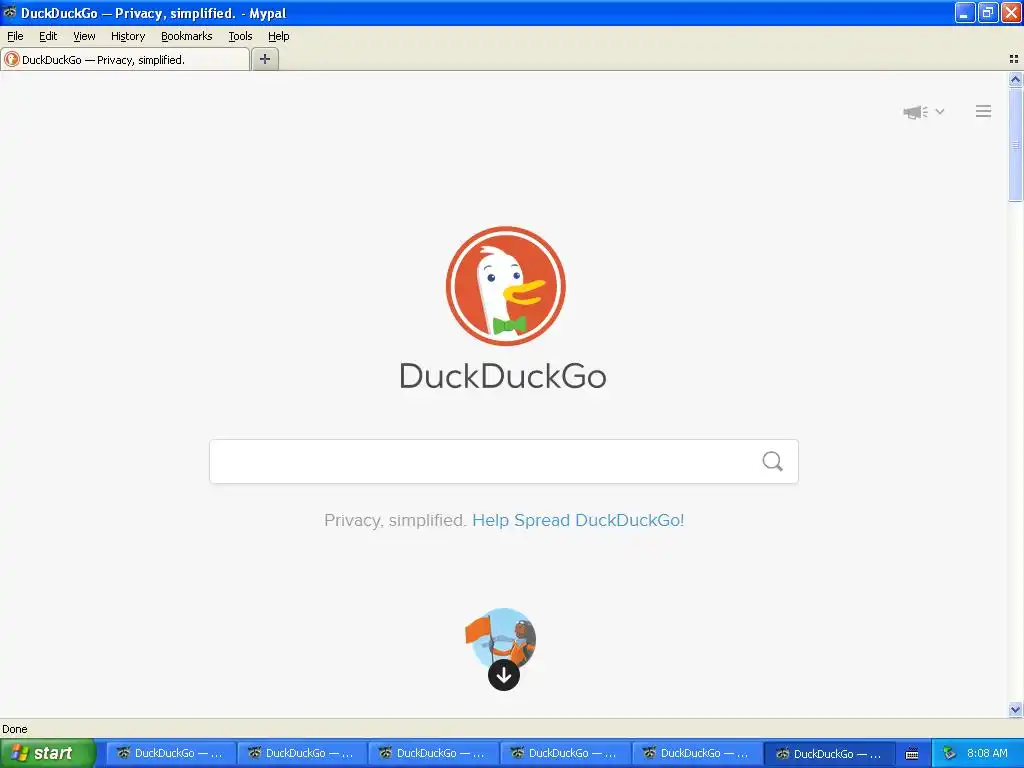This screenshot has height=768, width=1024.
Task: Open the Bookmarks menu
Action: click(186, 36)
